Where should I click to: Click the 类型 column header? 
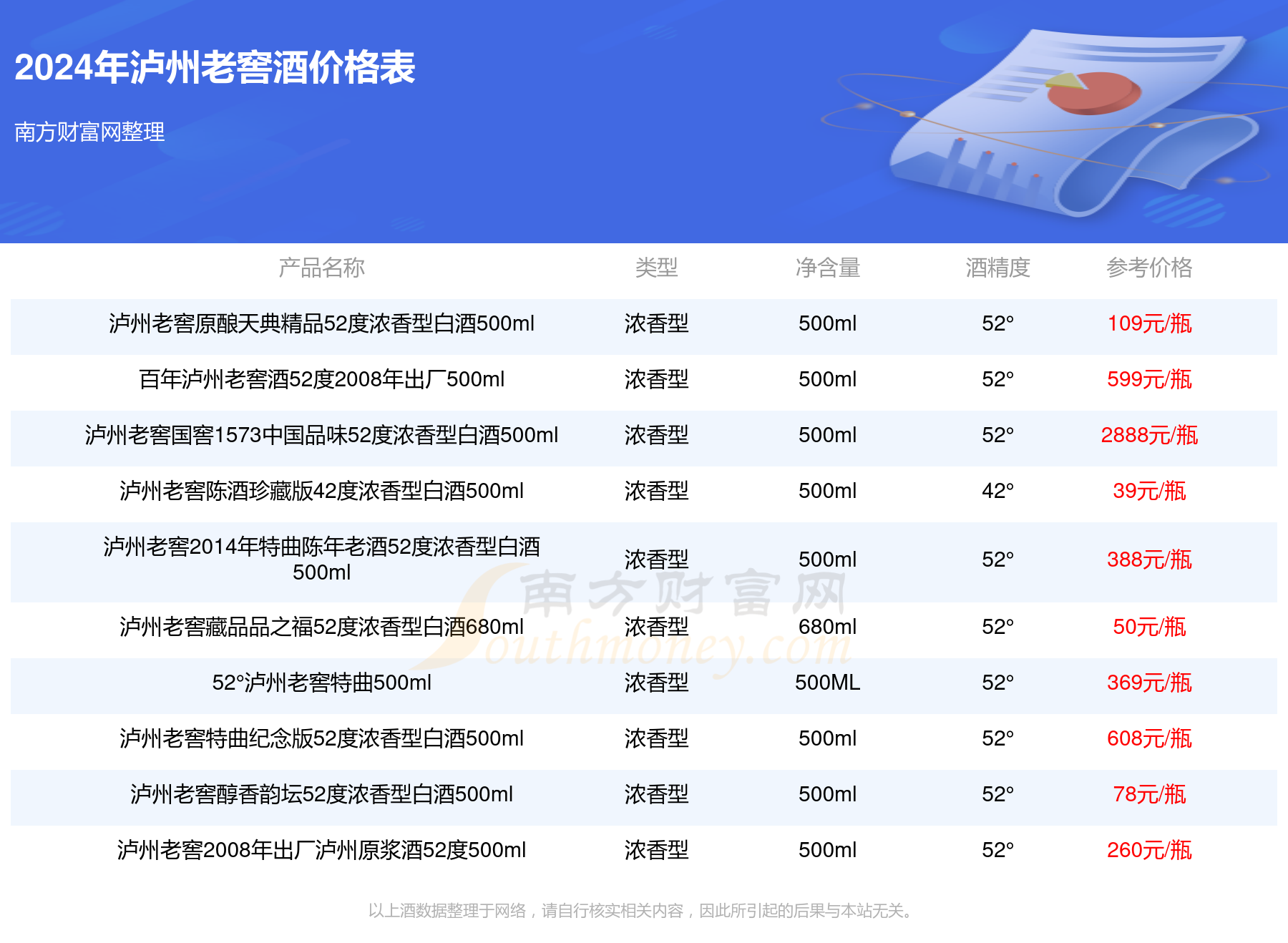tap(656, 268)
